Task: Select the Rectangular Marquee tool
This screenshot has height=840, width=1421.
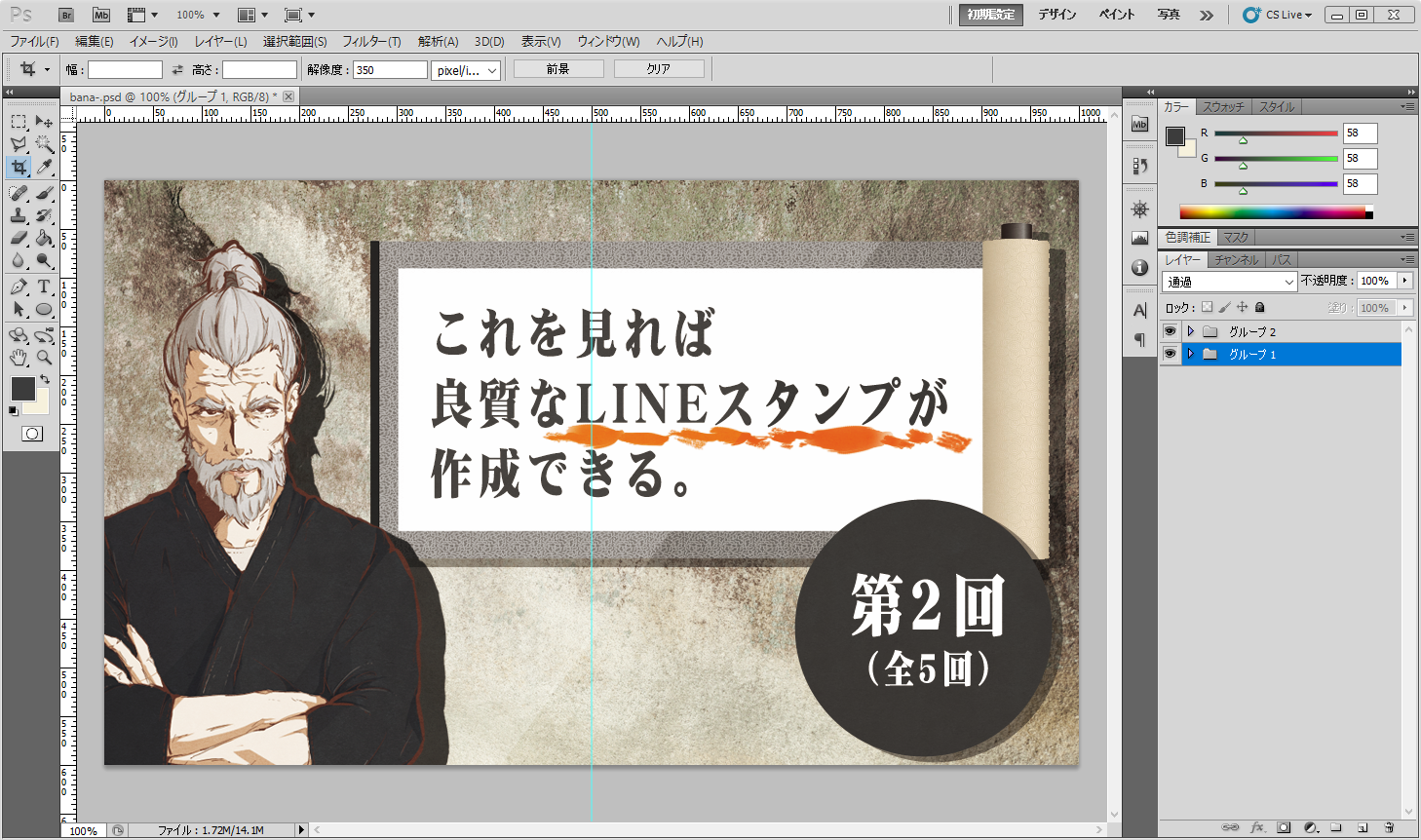Action: 19,121
